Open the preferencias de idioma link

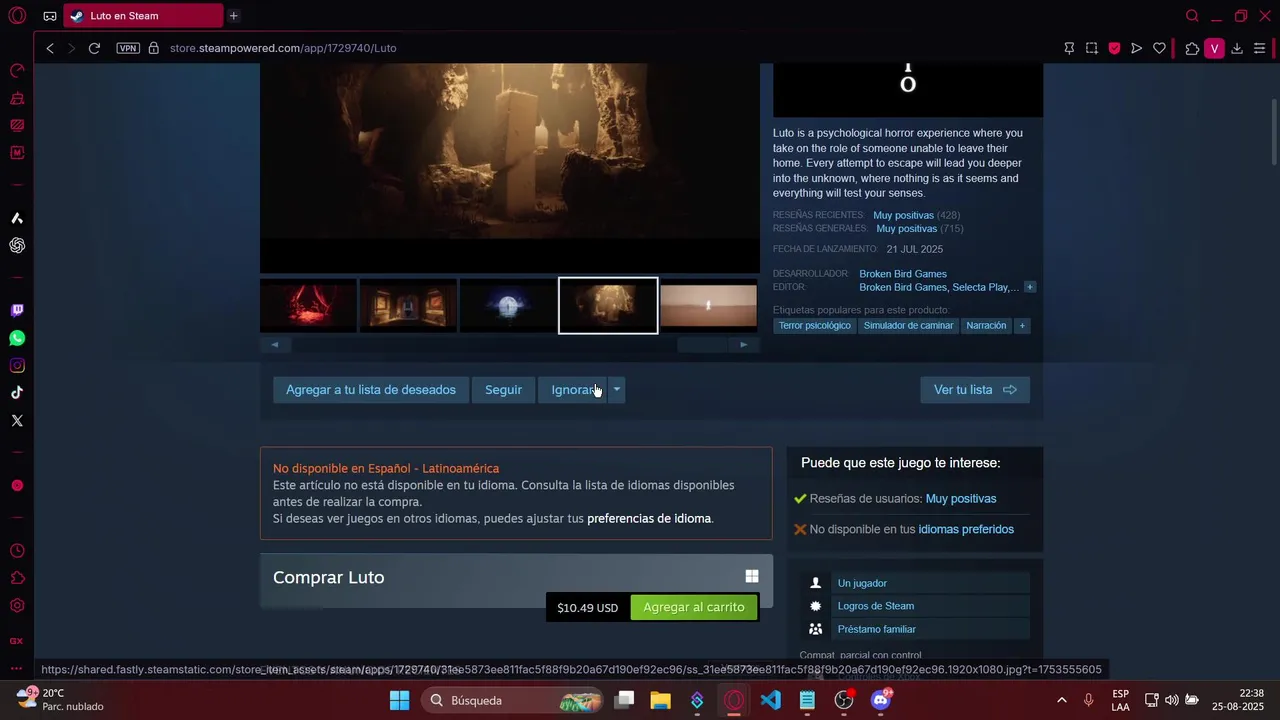point(649,519)
